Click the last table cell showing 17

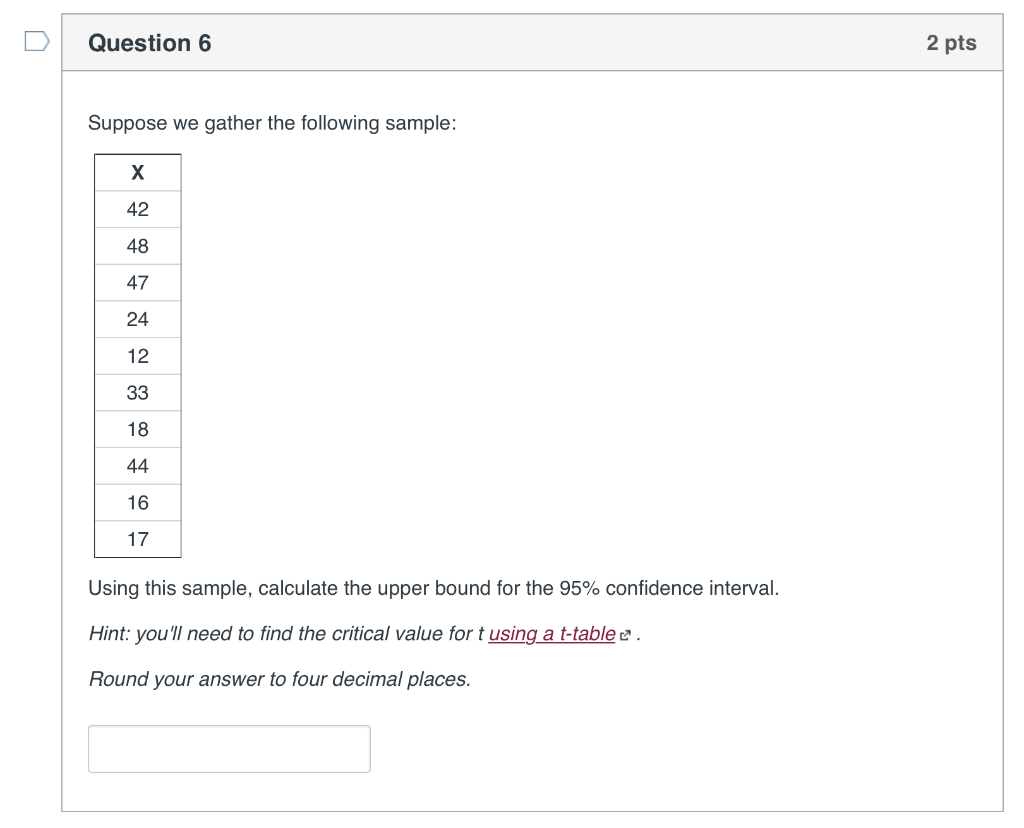click(x=137, y=539)
